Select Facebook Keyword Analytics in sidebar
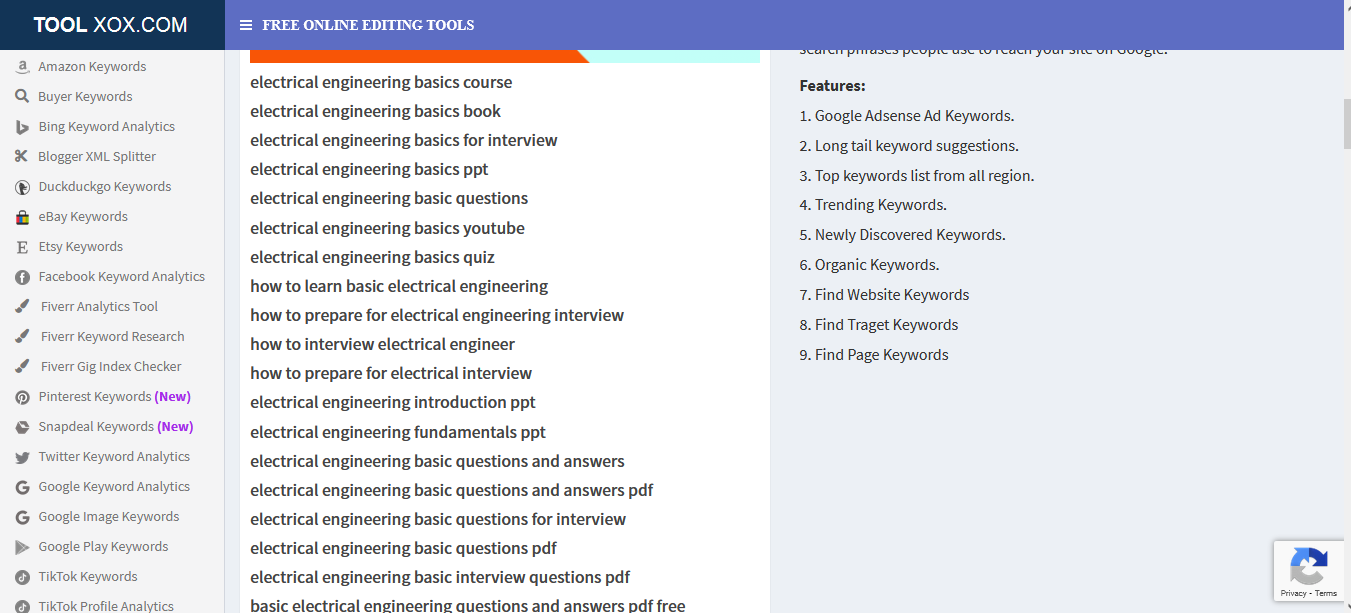 point(122,277)
